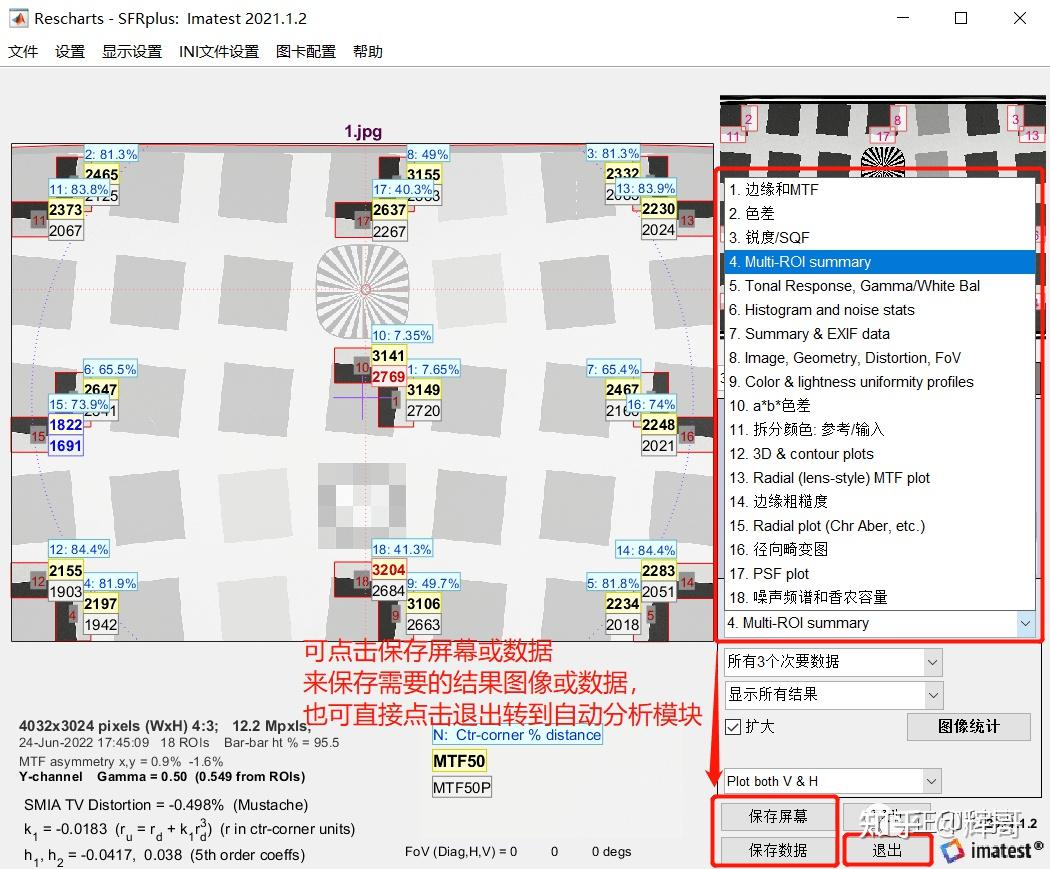The width and height of the screenshot is (1050, 869).
Task: Open the 设置 menu
Action: (x=69, y=51)
